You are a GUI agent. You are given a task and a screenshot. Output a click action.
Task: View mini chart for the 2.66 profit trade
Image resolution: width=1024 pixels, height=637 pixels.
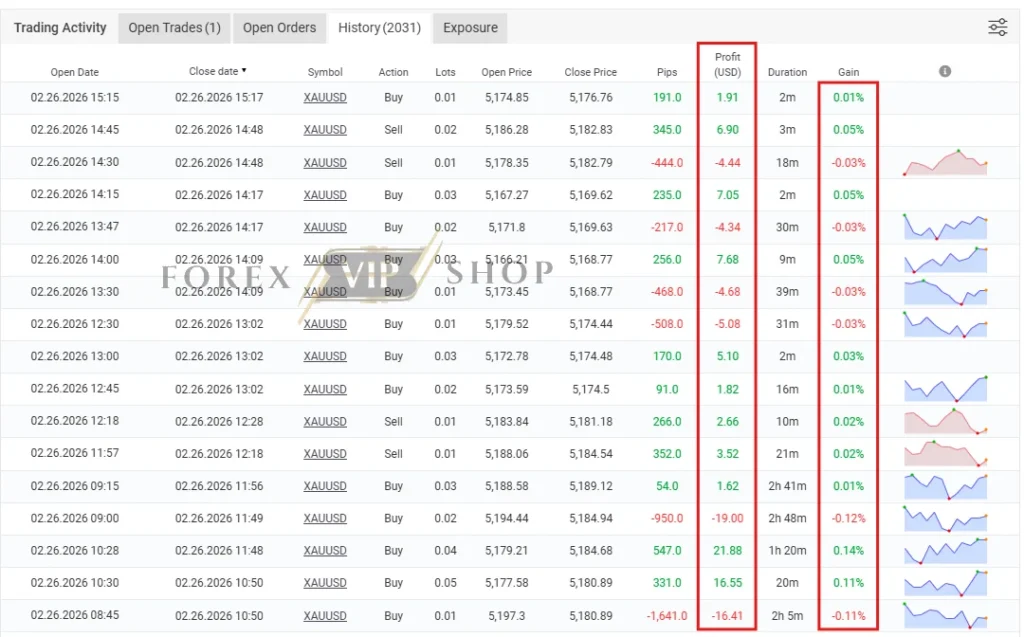pyautogui.click(x=945, y=421)
